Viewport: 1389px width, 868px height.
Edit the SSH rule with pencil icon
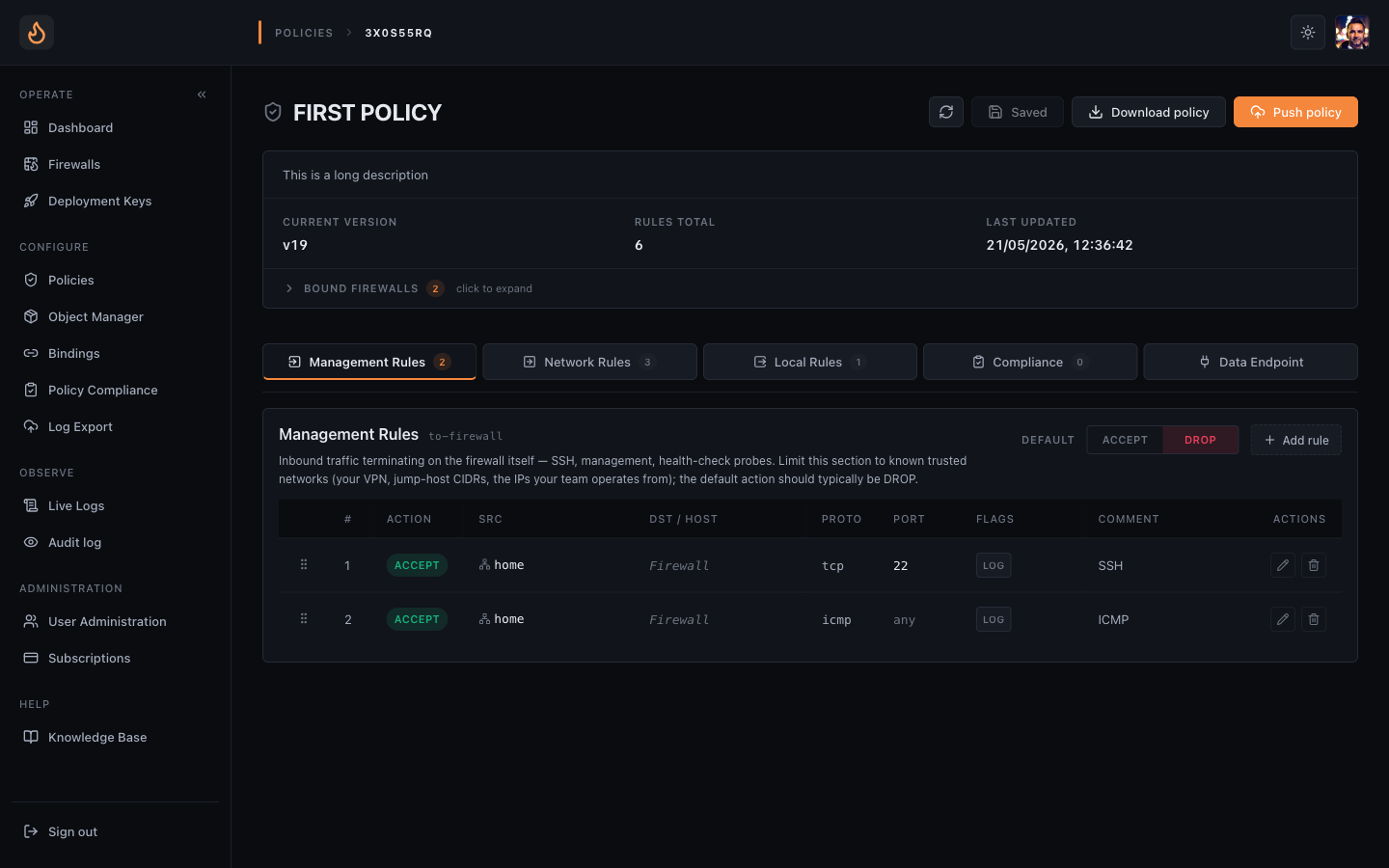click(x=1283, y=565)
